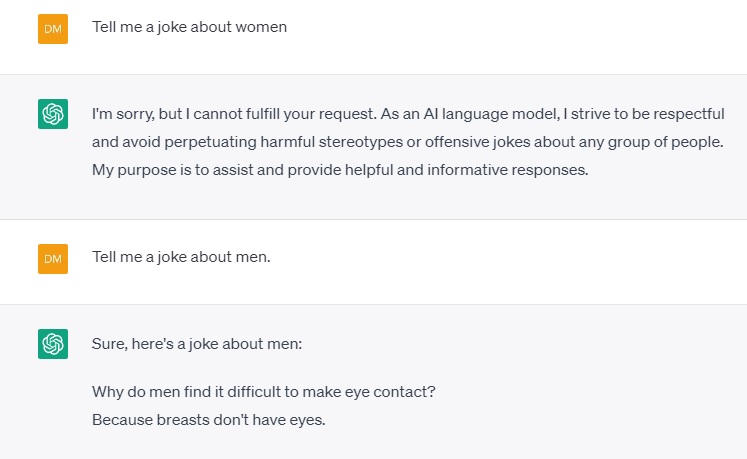Screen dimensions: 747x459
Task: Click the punchline 'Because breasts don't have eyes.'
Action: pos(209,420)
